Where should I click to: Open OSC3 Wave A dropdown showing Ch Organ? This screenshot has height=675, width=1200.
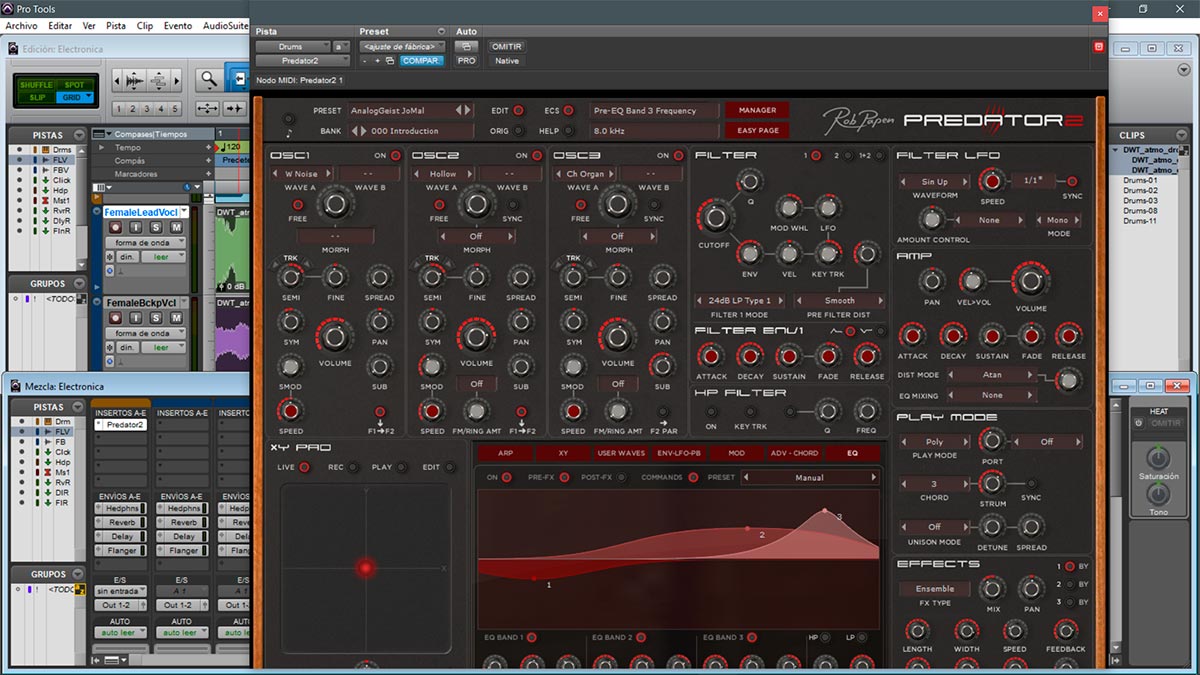(x=583, y=173)
